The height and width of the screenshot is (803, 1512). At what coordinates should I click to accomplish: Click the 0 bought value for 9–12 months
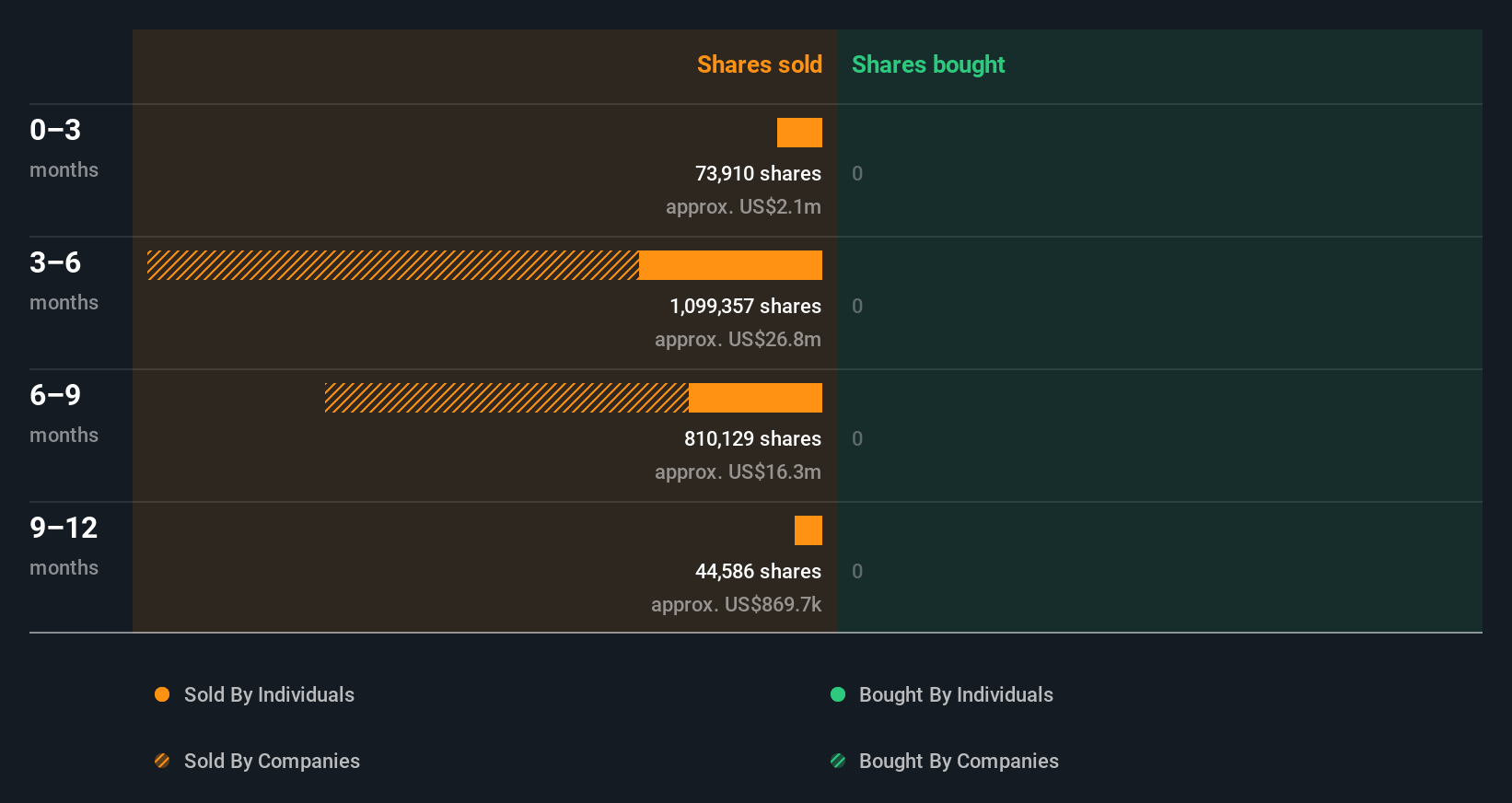tap(857, 571)
